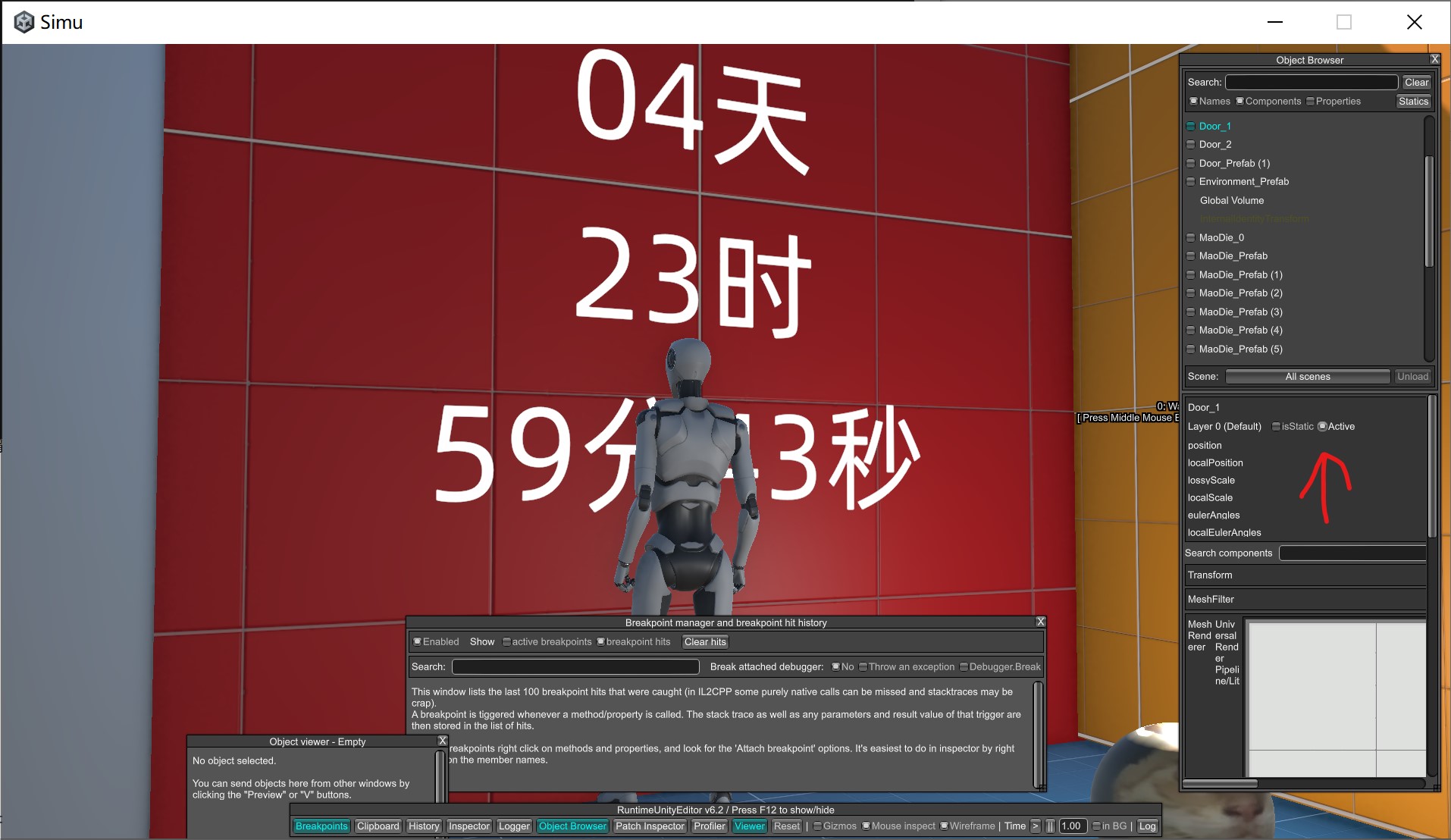The height and width of the screenshot is (840, 1451).
Task: Expand the MaoDie_0 node
Action: tap(1190, 237)
